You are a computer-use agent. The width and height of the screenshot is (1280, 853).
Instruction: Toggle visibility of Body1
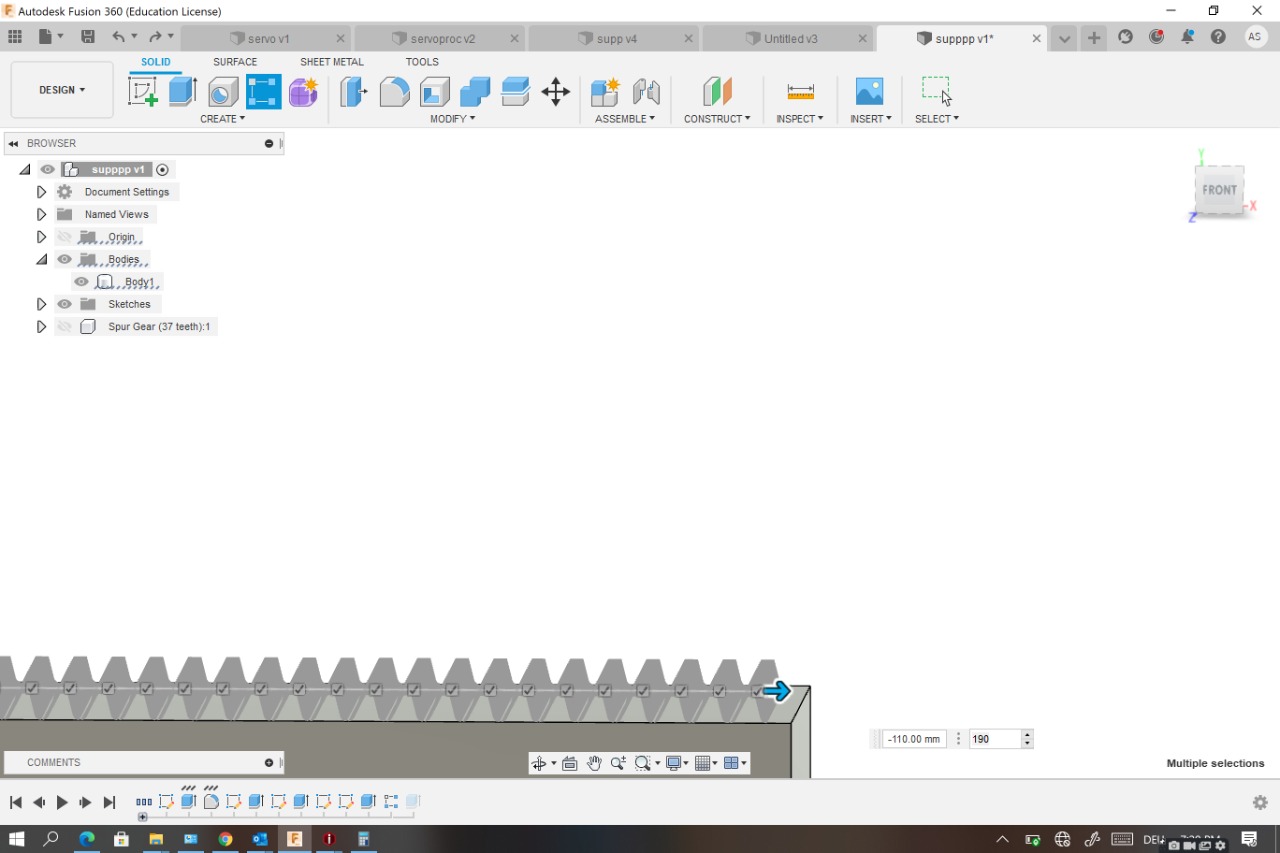[x=81, y=282]
